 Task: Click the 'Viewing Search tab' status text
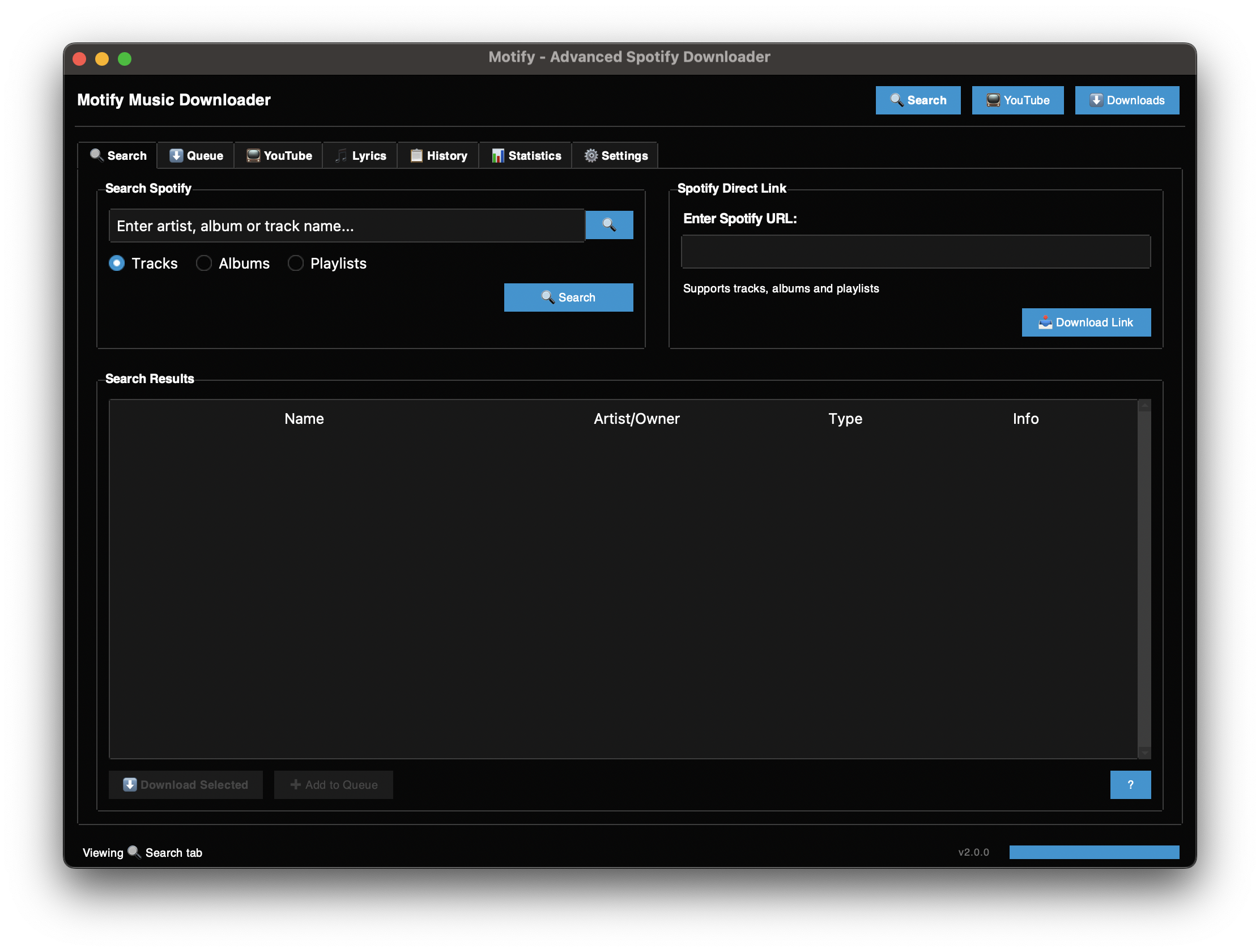(x=142, y=852)
